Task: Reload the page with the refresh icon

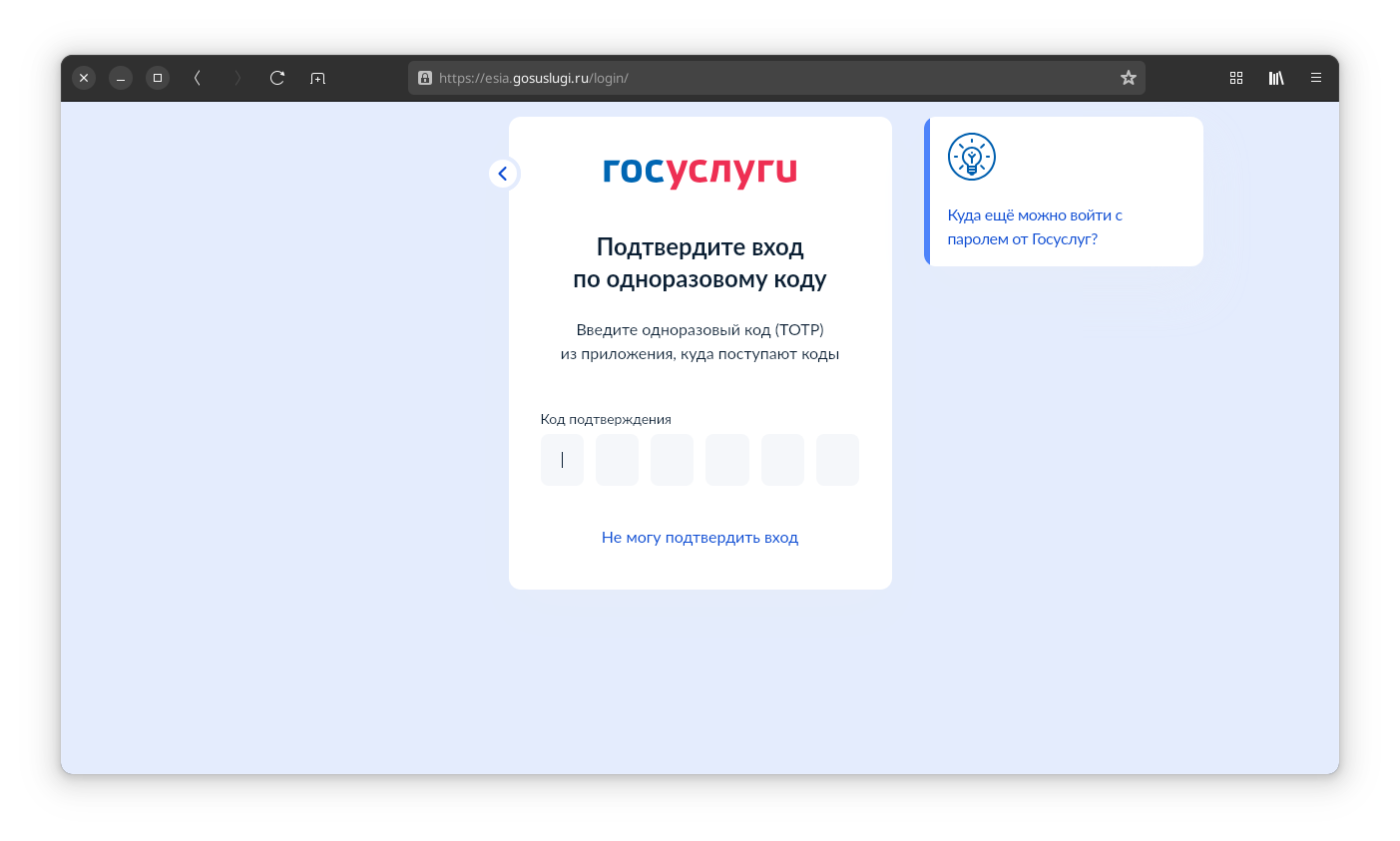Action: [277, 78]
